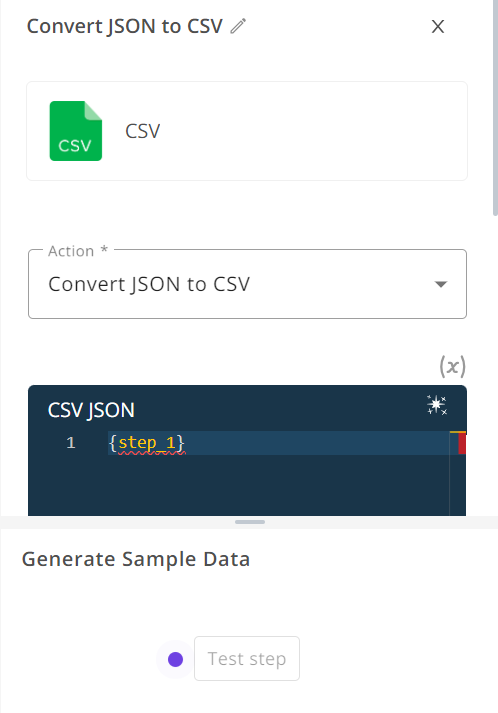498x713 pixels.
Task: Click the Convert JSON to CSV title text
Action: 125,26
